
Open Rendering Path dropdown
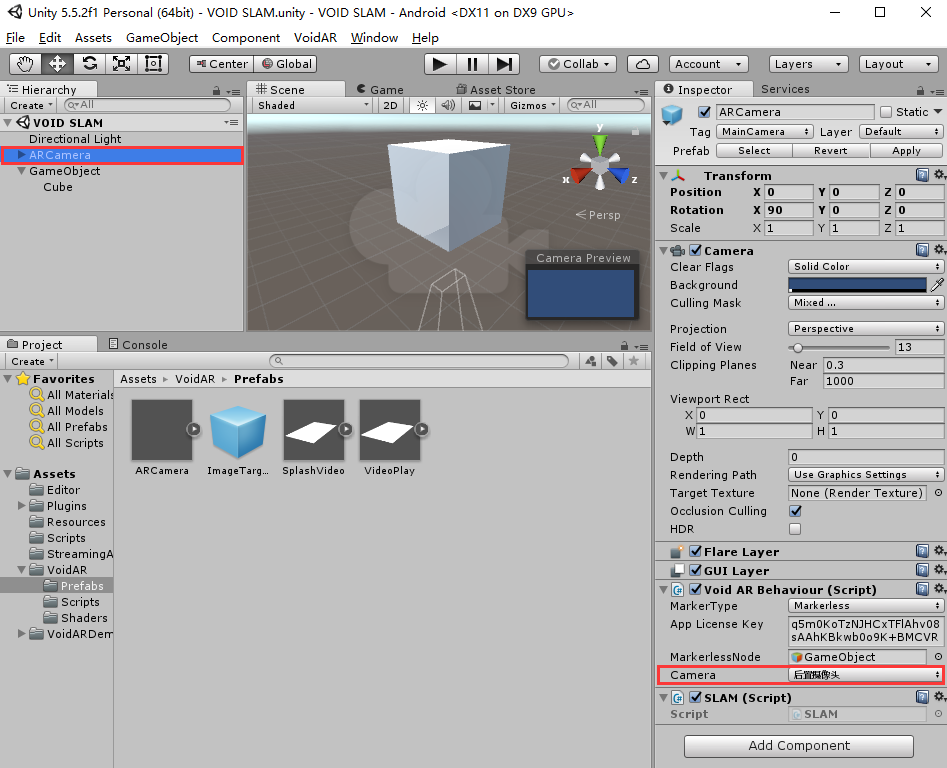point(865,475)
